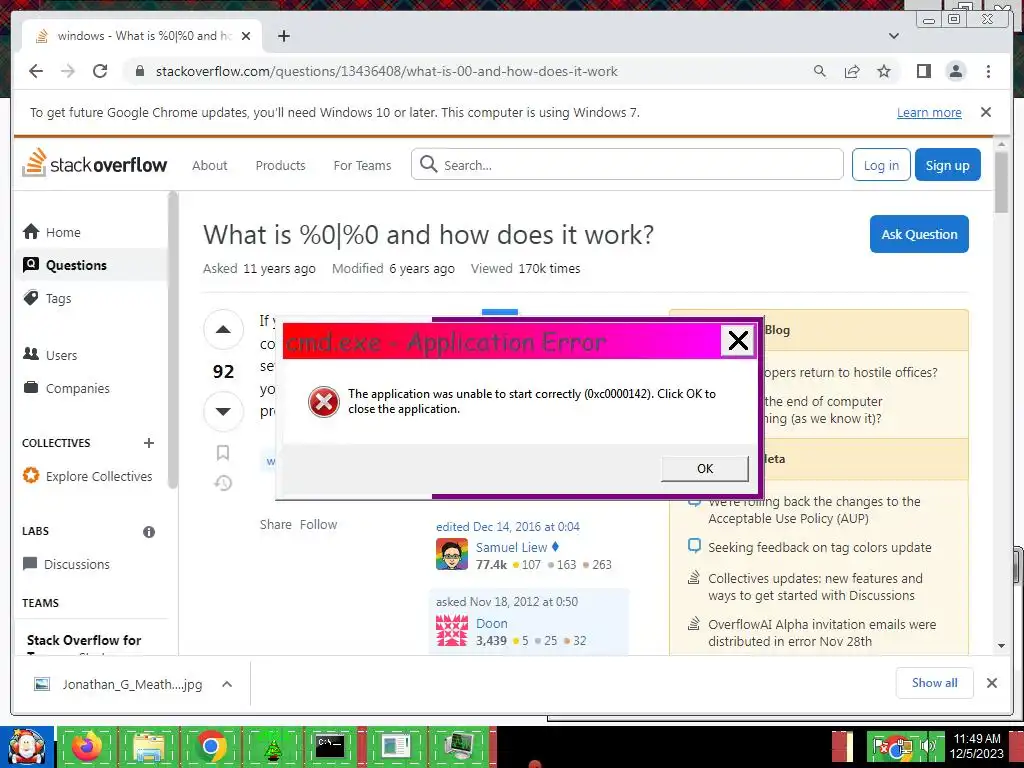Expand the tab search chevron
Image resolution: width=1024 pixels, height=768 pixels.
[894, 36]
